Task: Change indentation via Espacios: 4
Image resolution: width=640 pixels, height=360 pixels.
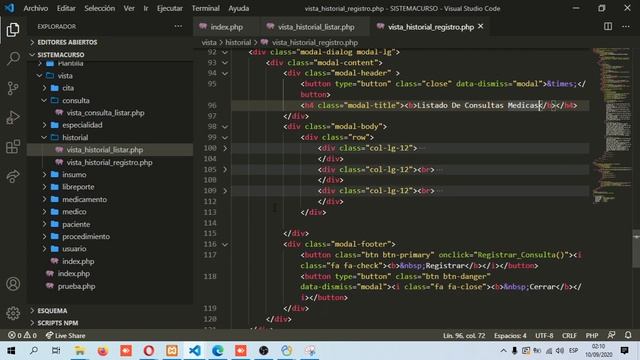Action: [x=510, y=336]
